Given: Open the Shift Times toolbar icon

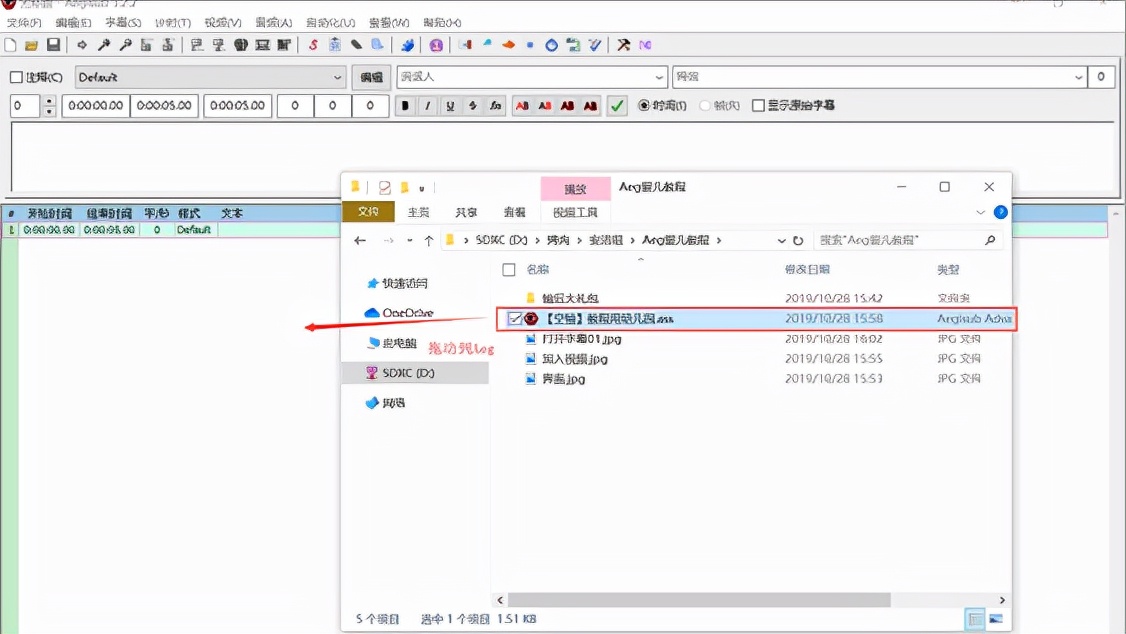Looking at the screenshot, I should click(465, 45).
